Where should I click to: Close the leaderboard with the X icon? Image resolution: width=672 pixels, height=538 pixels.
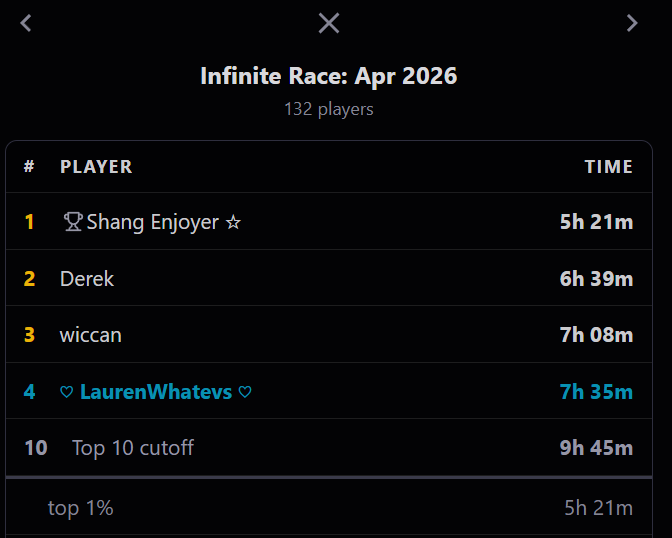(329, 23)
